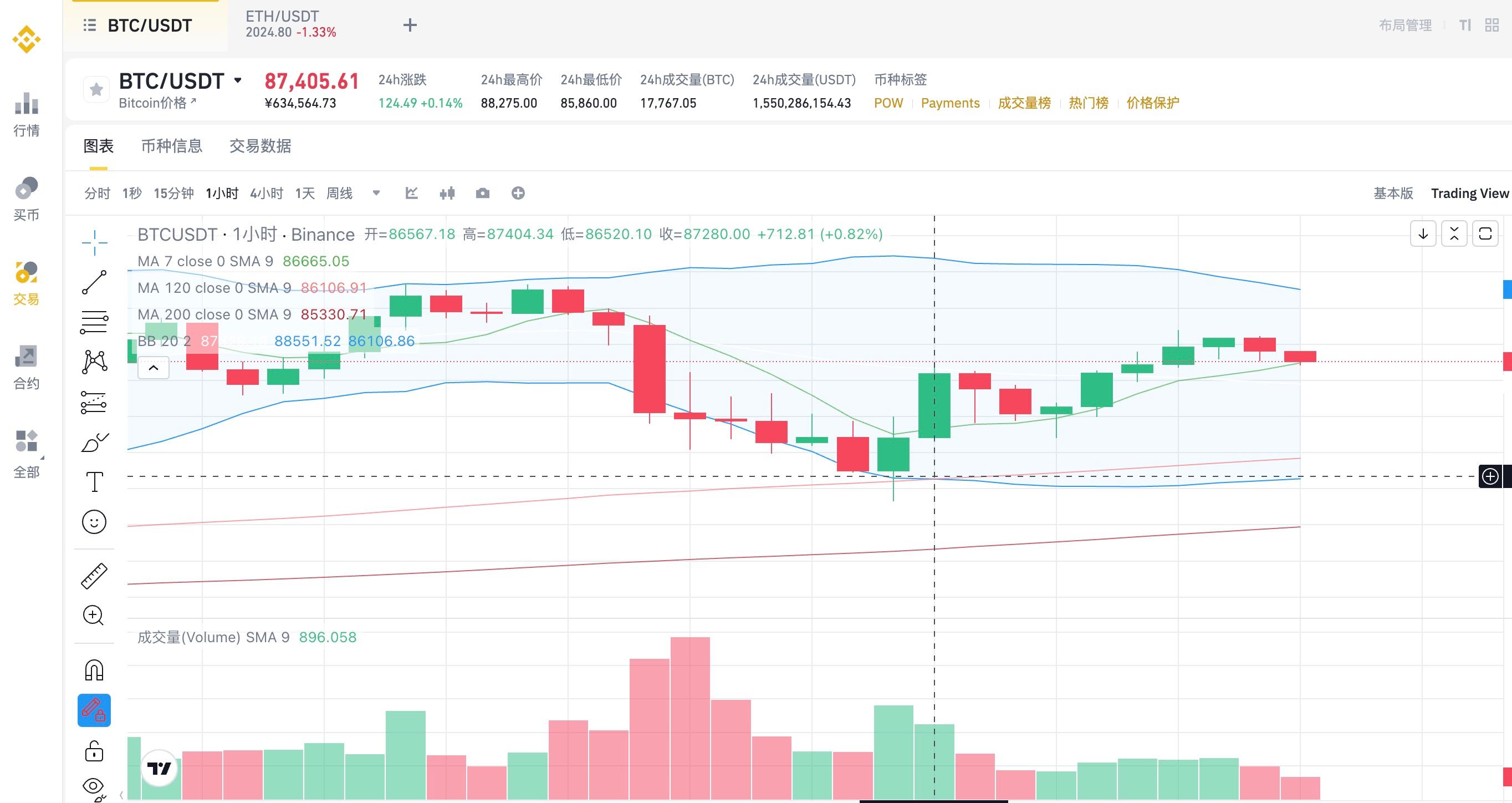Image resolution: width=1512 pixels, height=803 pixels.
Task: Select the Text annotation tool
Action: coord(94,482)
